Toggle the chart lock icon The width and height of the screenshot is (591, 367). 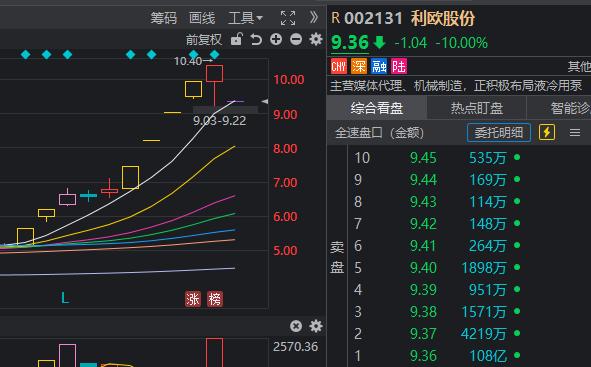click(x=237, y=39)
